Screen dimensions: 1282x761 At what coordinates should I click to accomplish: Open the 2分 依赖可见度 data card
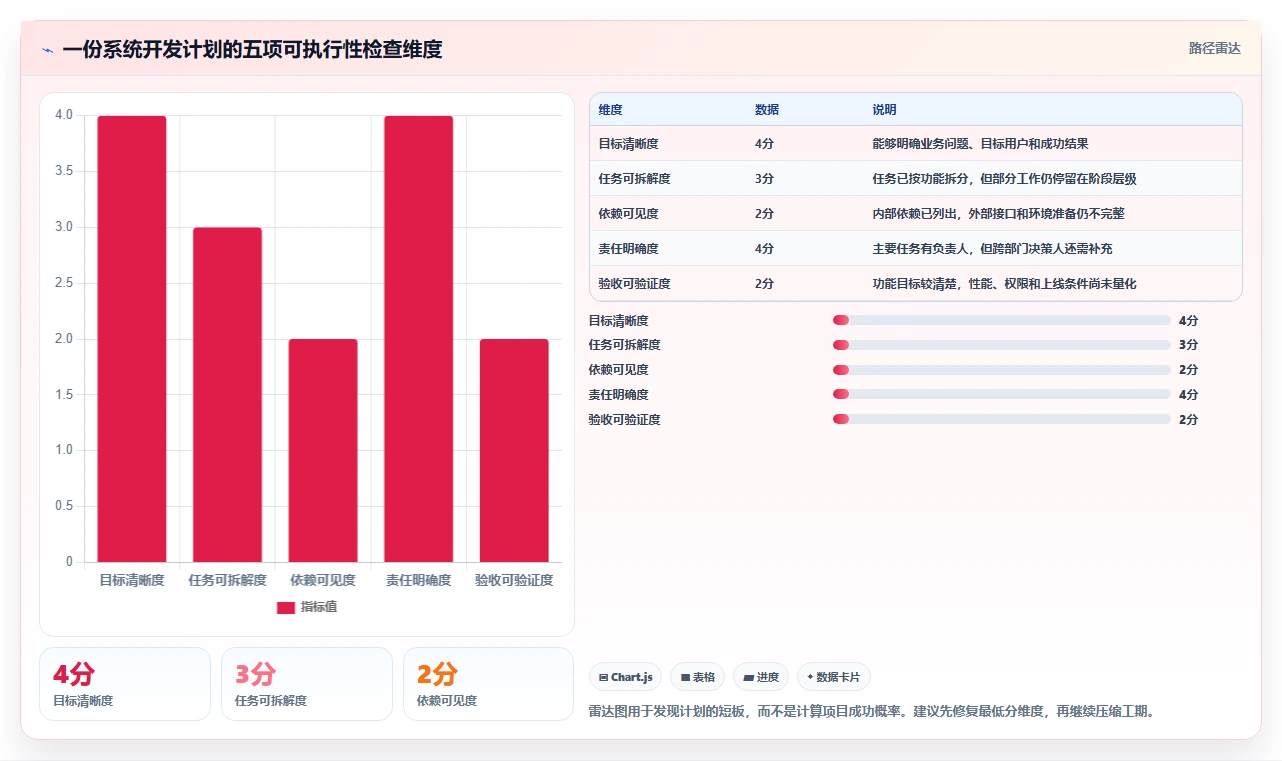488,684
